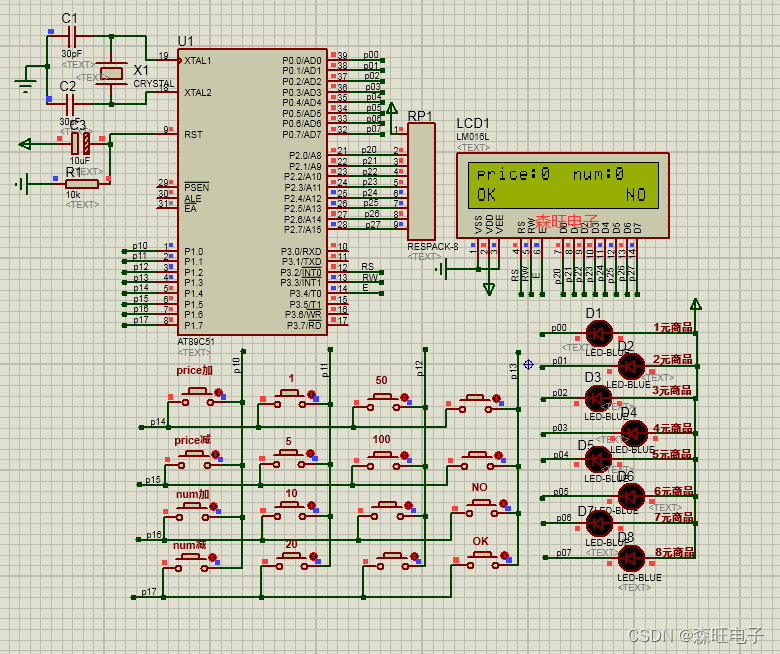Toggle latch dot of the 20 button
This screenshot has width=780, height=654.
313,556
